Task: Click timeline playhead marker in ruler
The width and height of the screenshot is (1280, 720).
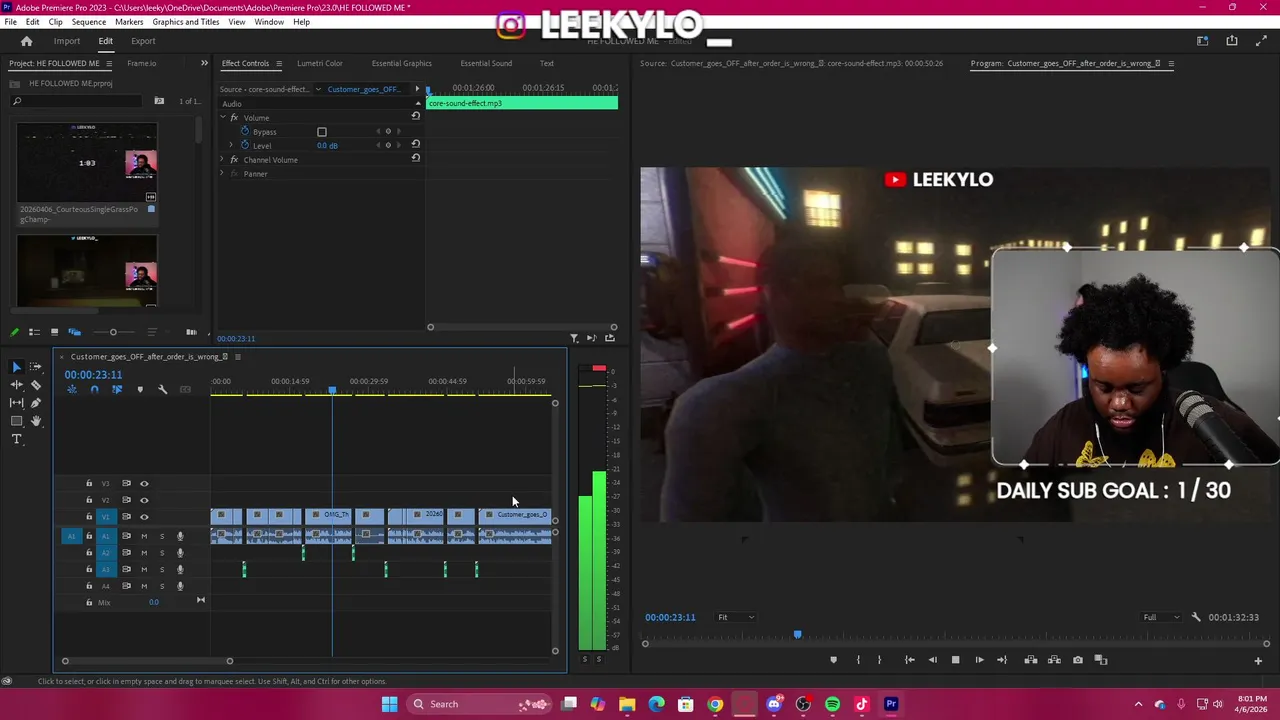Action: tap(332, 390)
